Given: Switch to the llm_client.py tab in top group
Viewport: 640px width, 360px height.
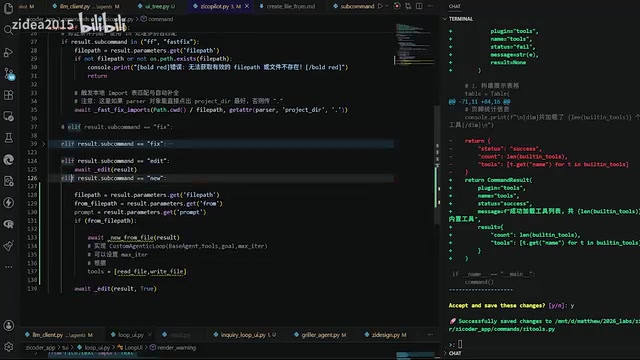Looking at the screenshot, I should 86,6.
